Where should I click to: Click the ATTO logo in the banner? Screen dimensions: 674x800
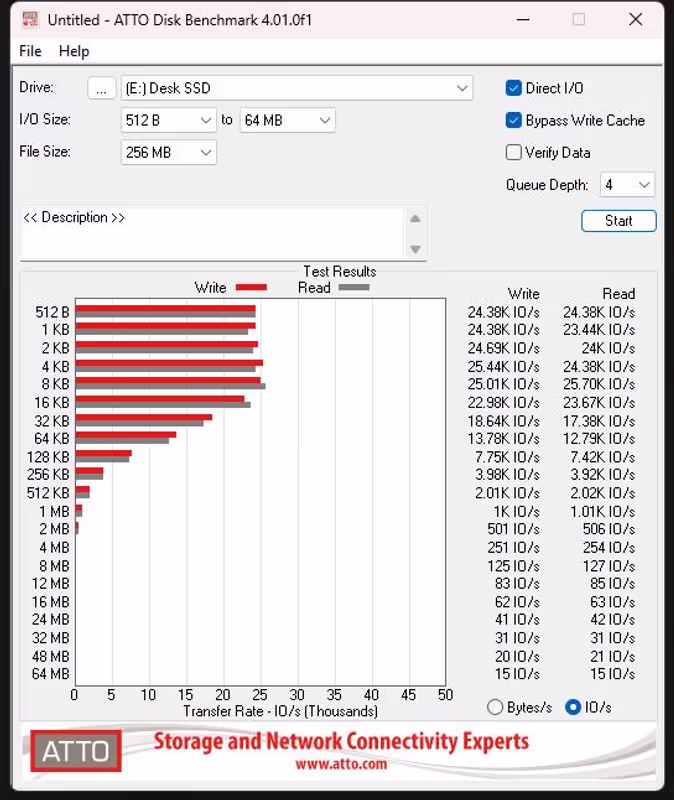tap(76, 751)
